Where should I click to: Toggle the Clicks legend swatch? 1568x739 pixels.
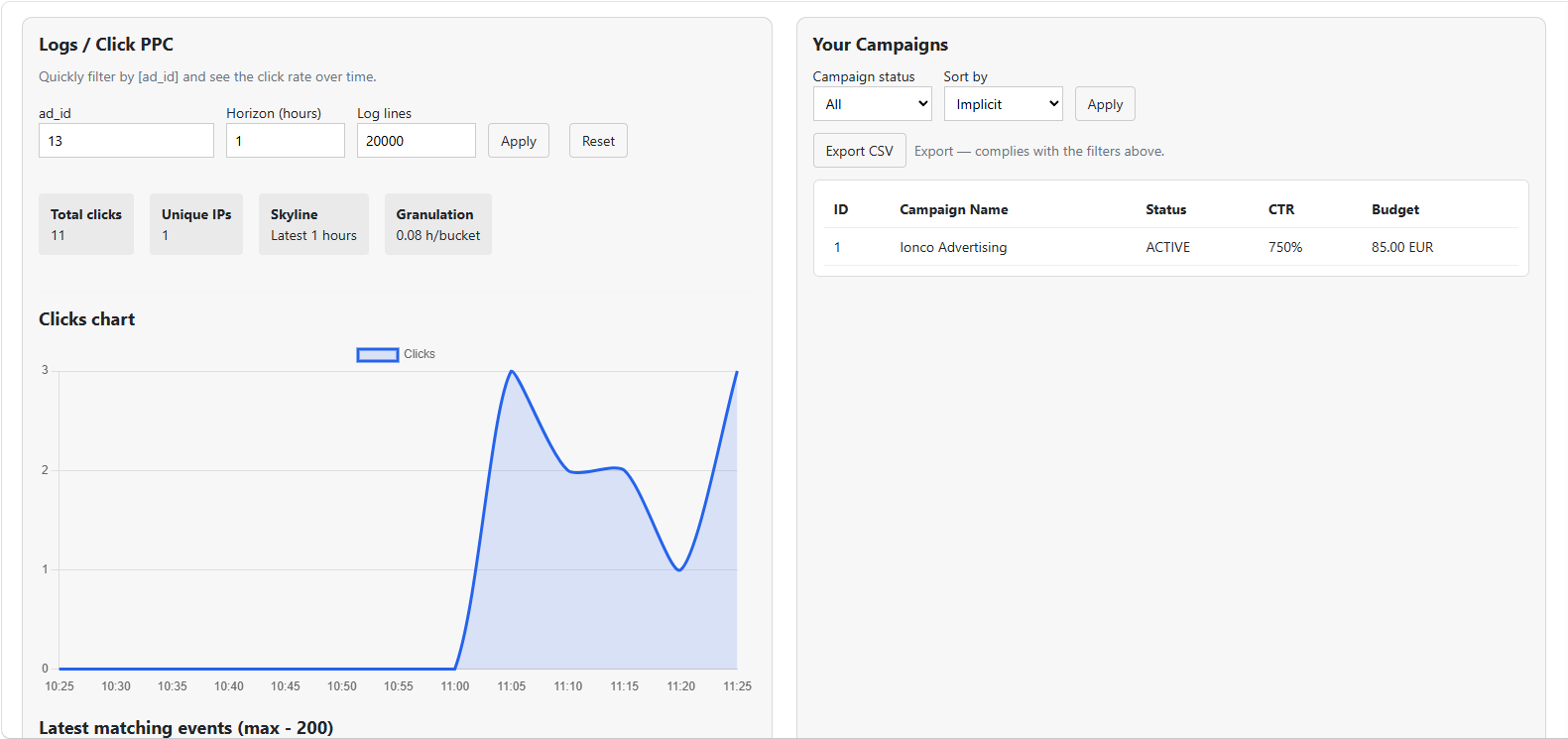(x=378, y=354)
